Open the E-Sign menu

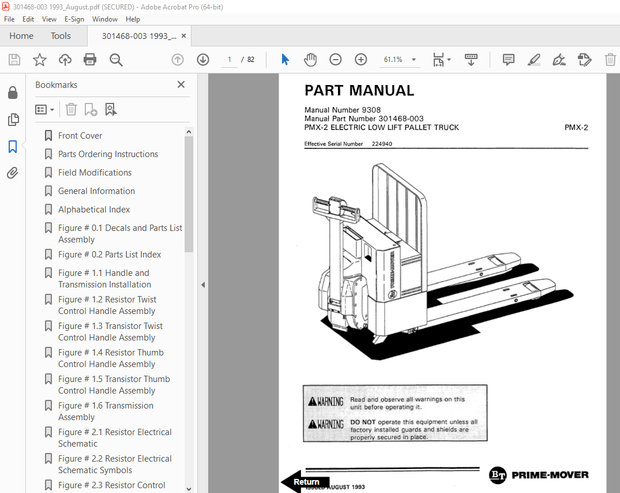point(74,19)
